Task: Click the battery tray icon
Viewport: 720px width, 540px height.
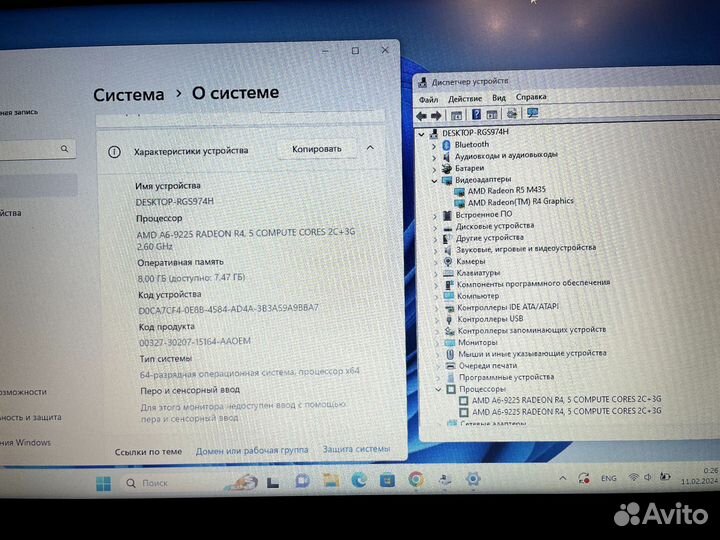Action: [664, 477]
